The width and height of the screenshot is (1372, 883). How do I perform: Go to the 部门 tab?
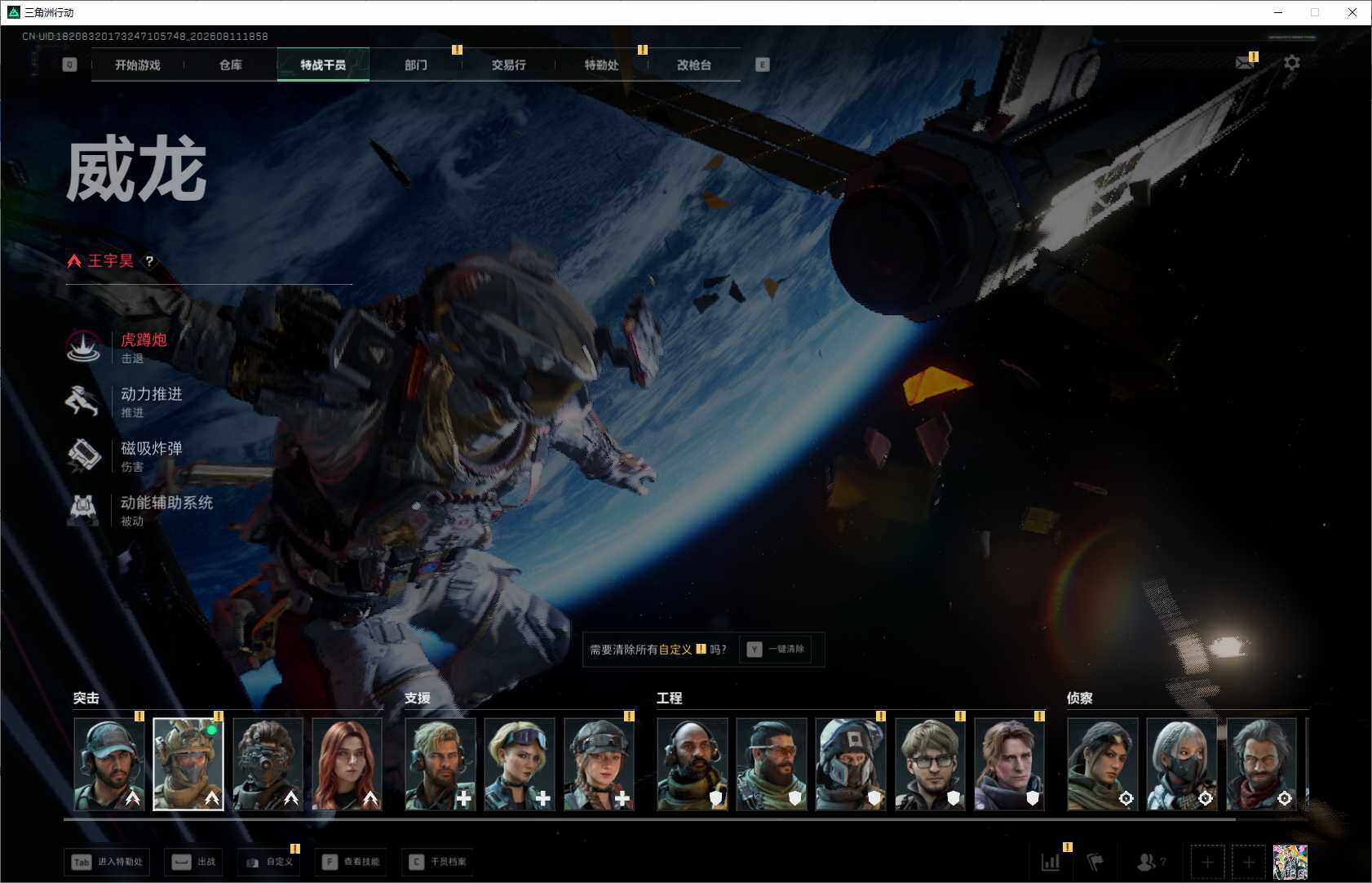(416, 64)
